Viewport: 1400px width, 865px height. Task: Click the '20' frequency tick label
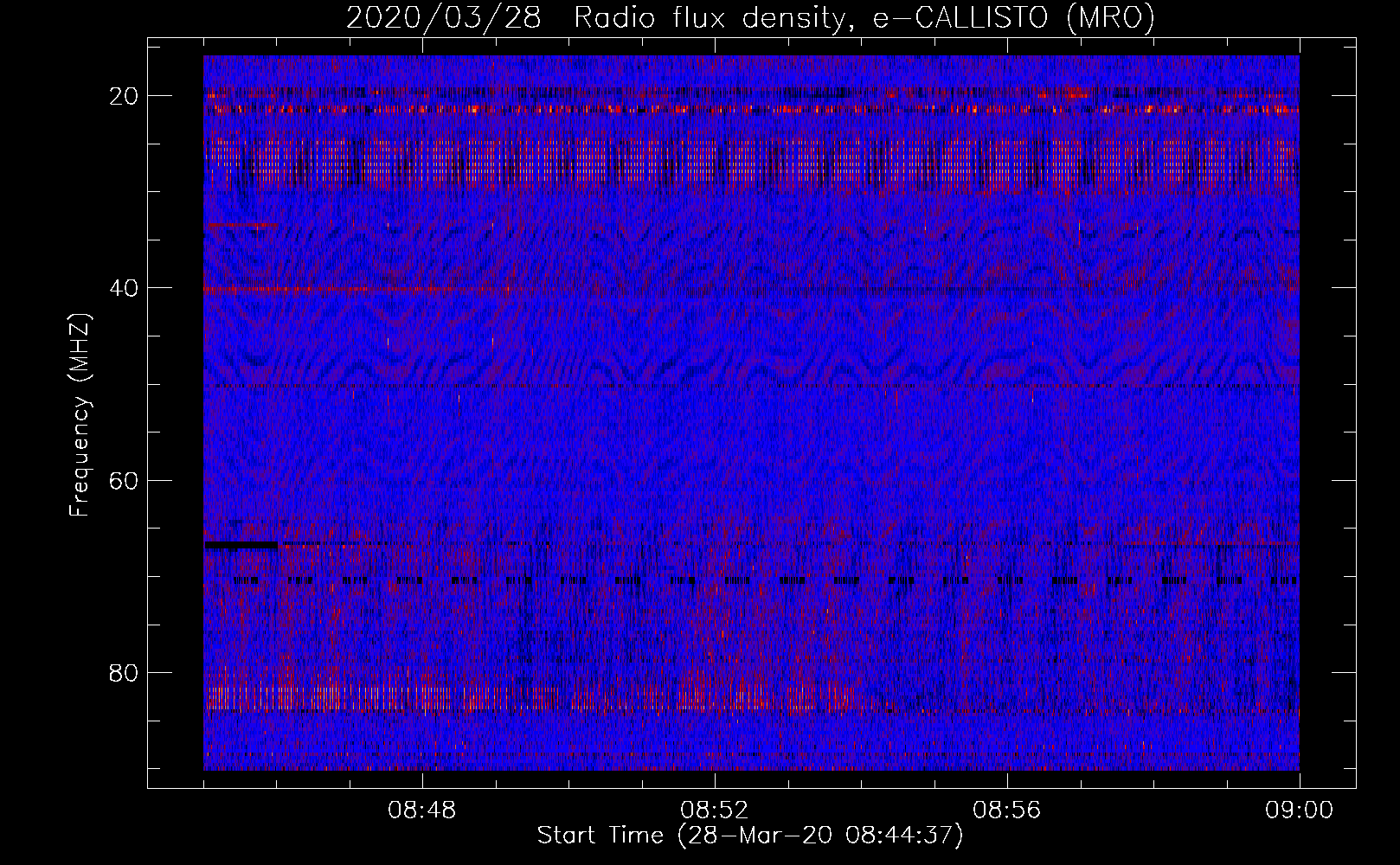tap(125, 96)
